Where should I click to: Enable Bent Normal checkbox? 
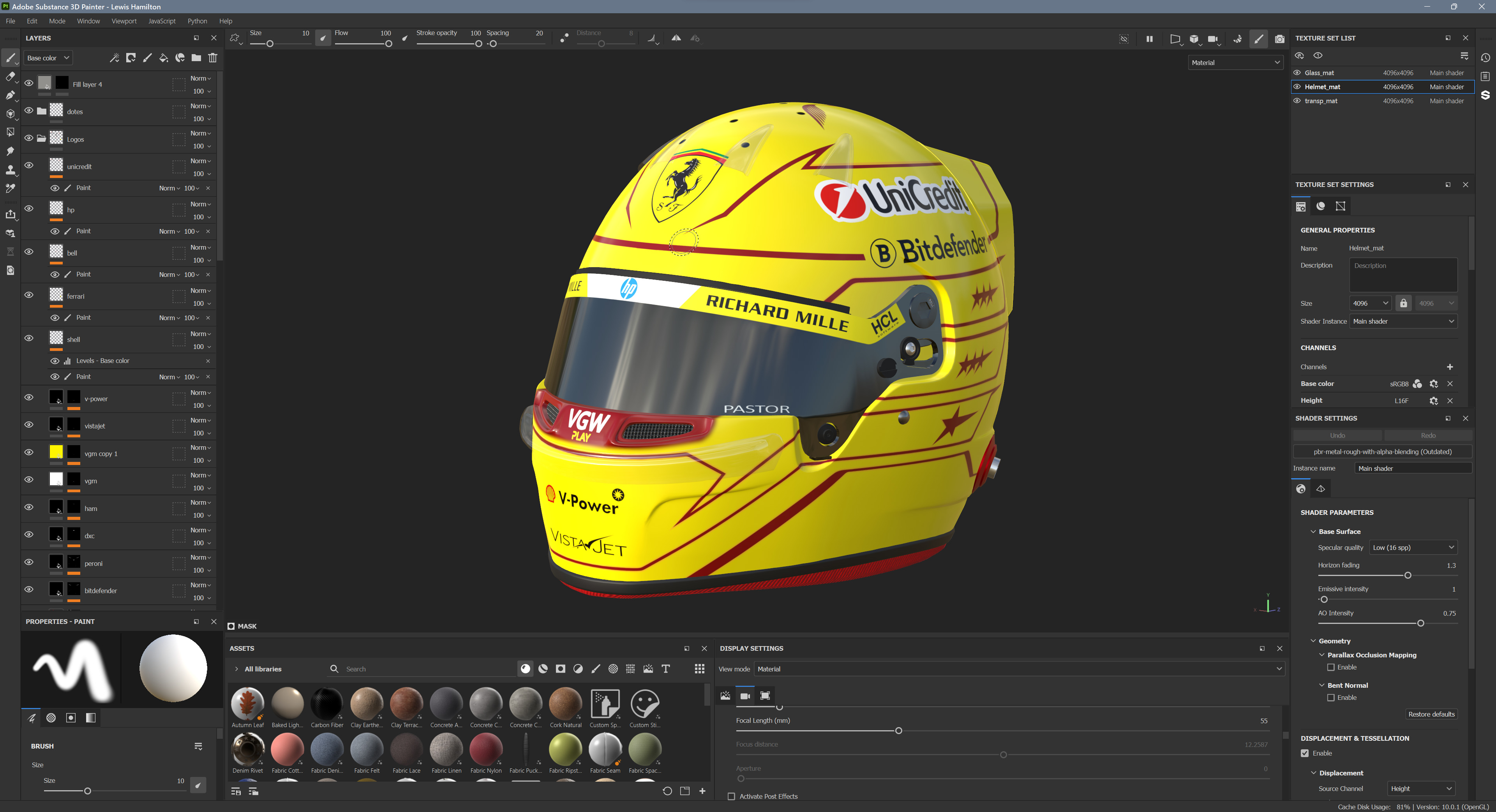click(x=1331, y=698)
